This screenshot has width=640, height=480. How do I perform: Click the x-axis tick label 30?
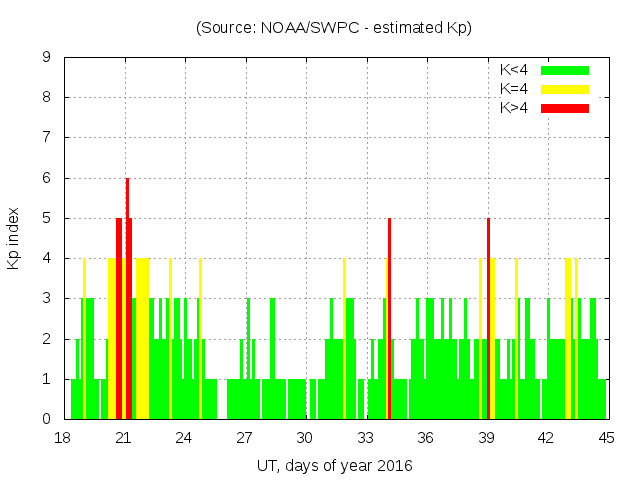click(304, 438)
